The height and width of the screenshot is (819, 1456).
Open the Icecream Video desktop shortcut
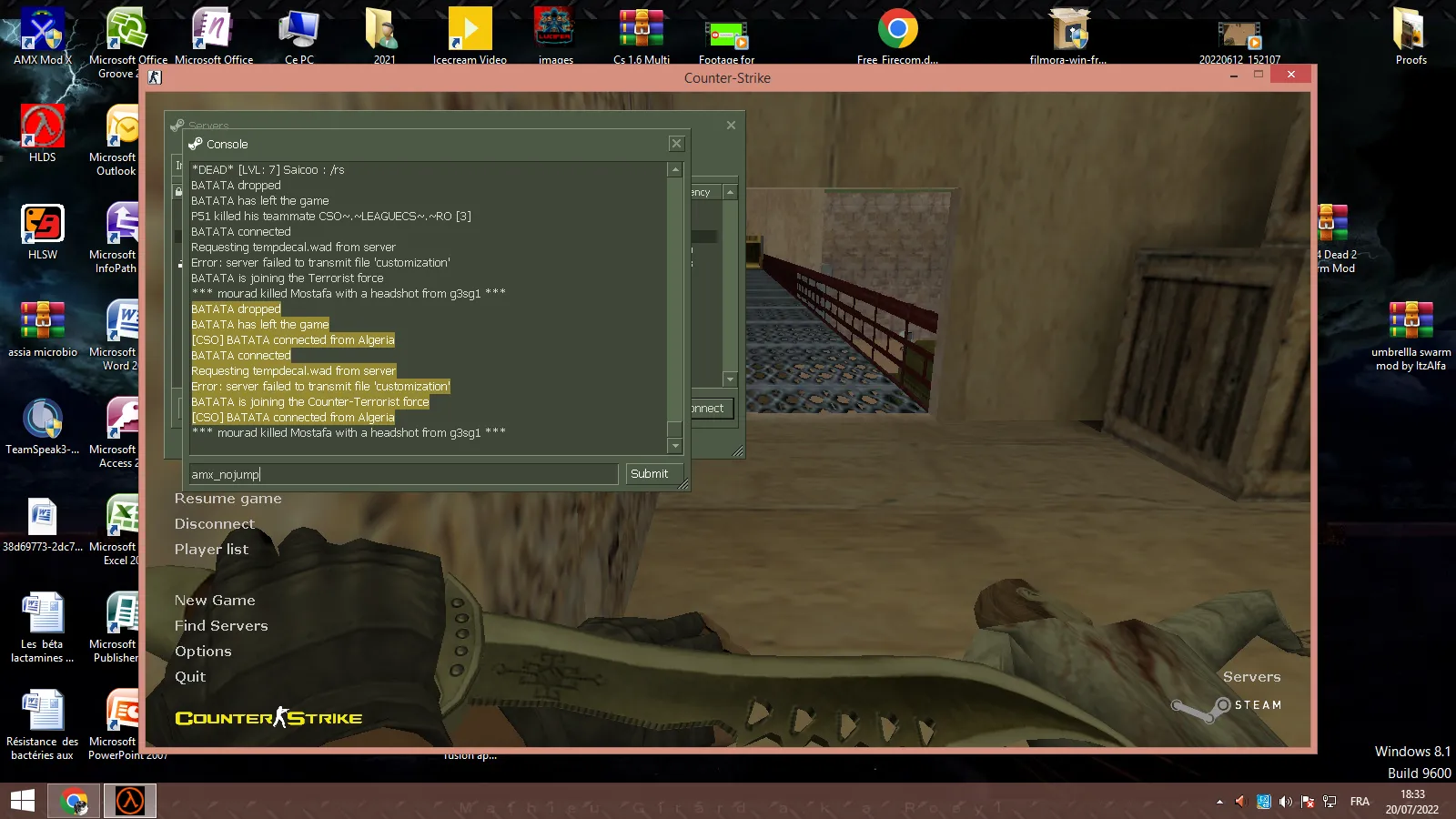[x=470, y=36]
